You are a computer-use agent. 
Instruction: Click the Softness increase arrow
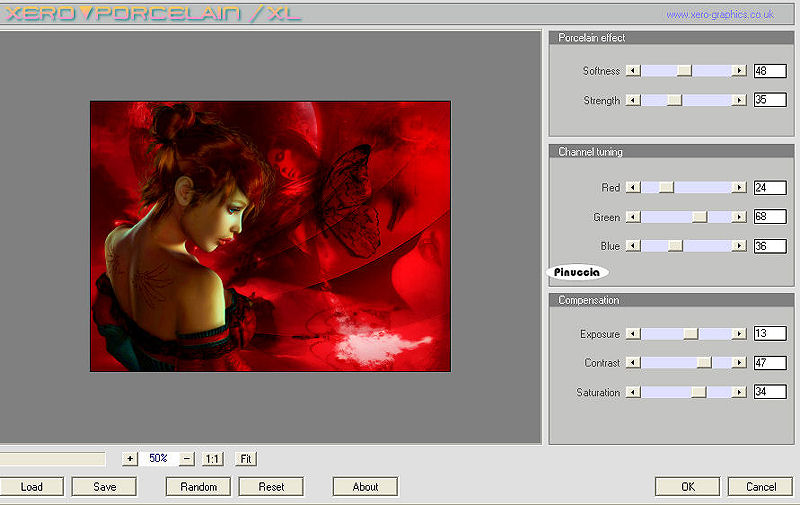click(739, 70)
